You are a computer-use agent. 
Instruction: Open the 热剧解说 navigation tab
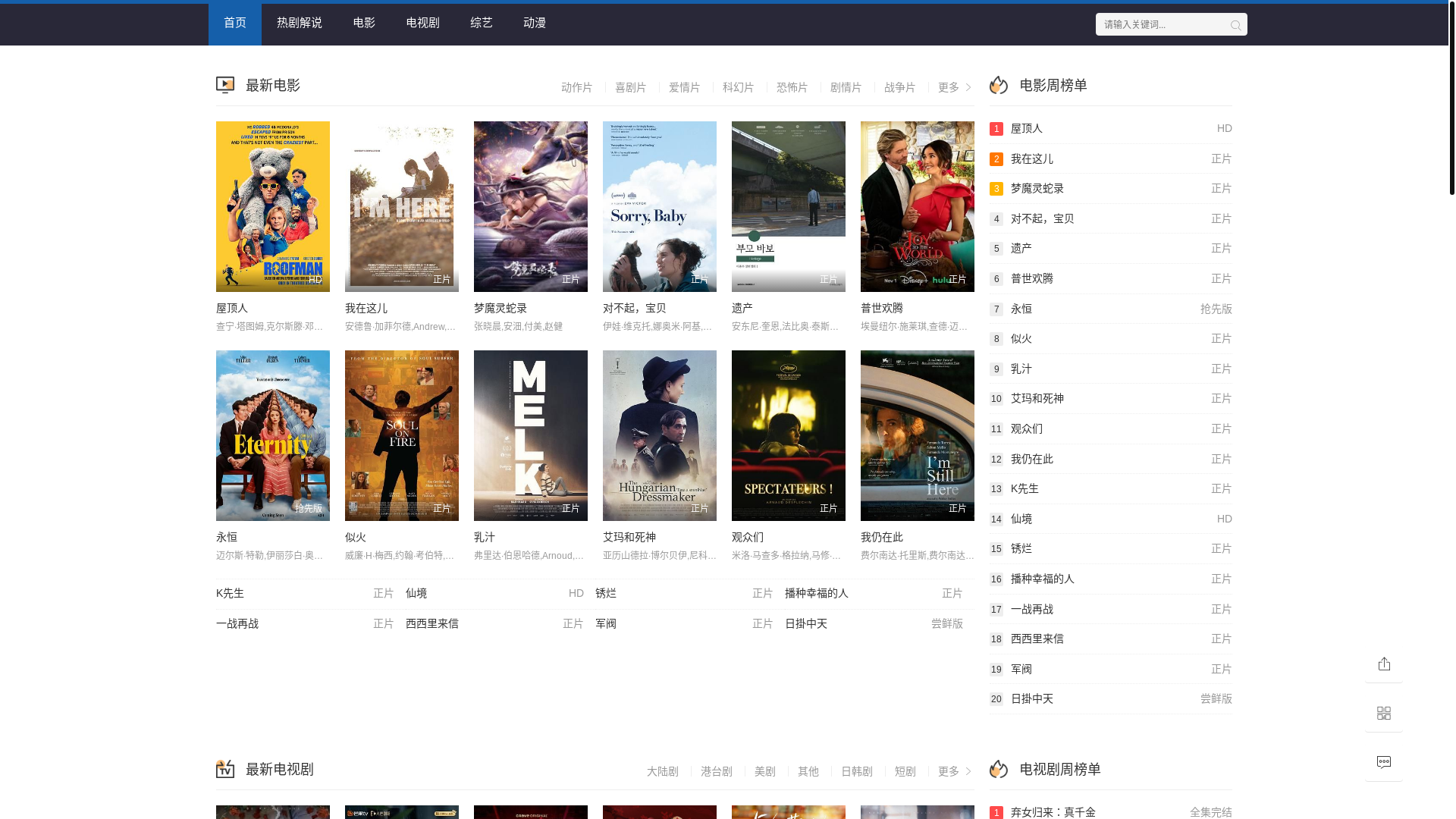(300, 23)
